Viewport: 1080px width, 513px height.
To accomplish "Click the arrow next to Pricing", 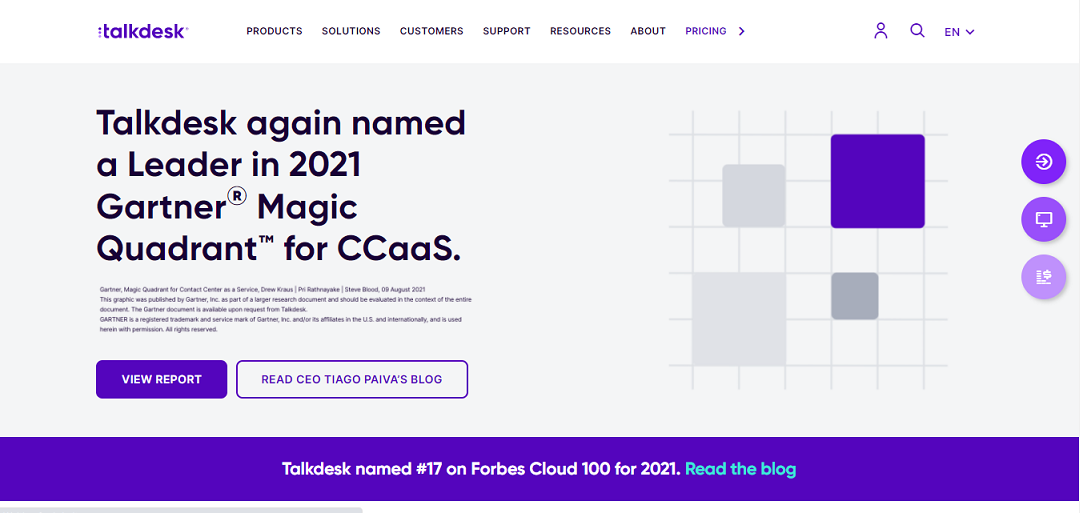I will [741, 31].
